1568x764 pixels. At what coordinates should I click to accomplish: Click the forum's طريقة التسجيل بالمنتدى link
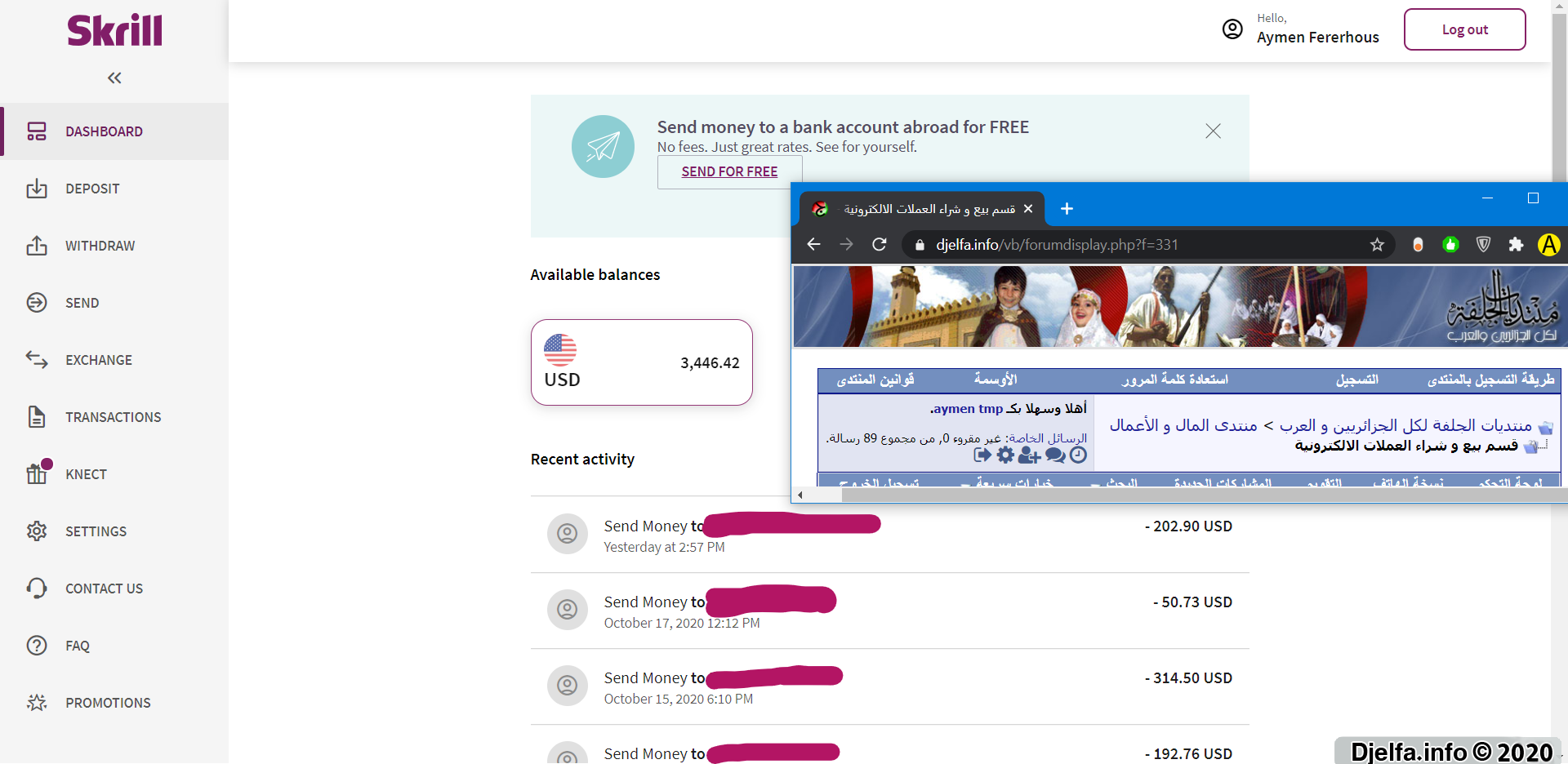point(1491,380)
